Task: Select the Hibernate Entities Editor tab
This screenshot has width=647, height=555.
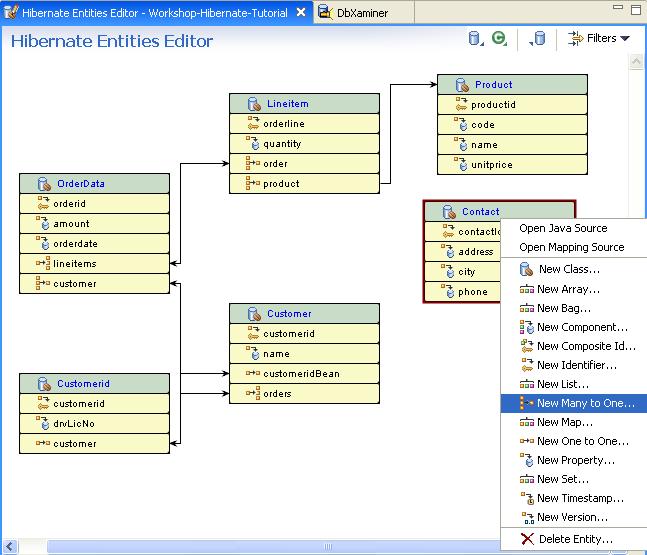Action: pos(155,13)
